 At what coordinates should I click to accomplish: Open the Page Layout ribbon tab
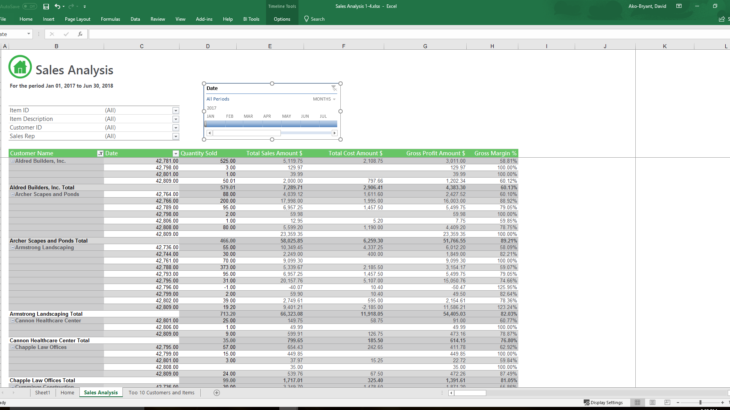coord(77,19)
